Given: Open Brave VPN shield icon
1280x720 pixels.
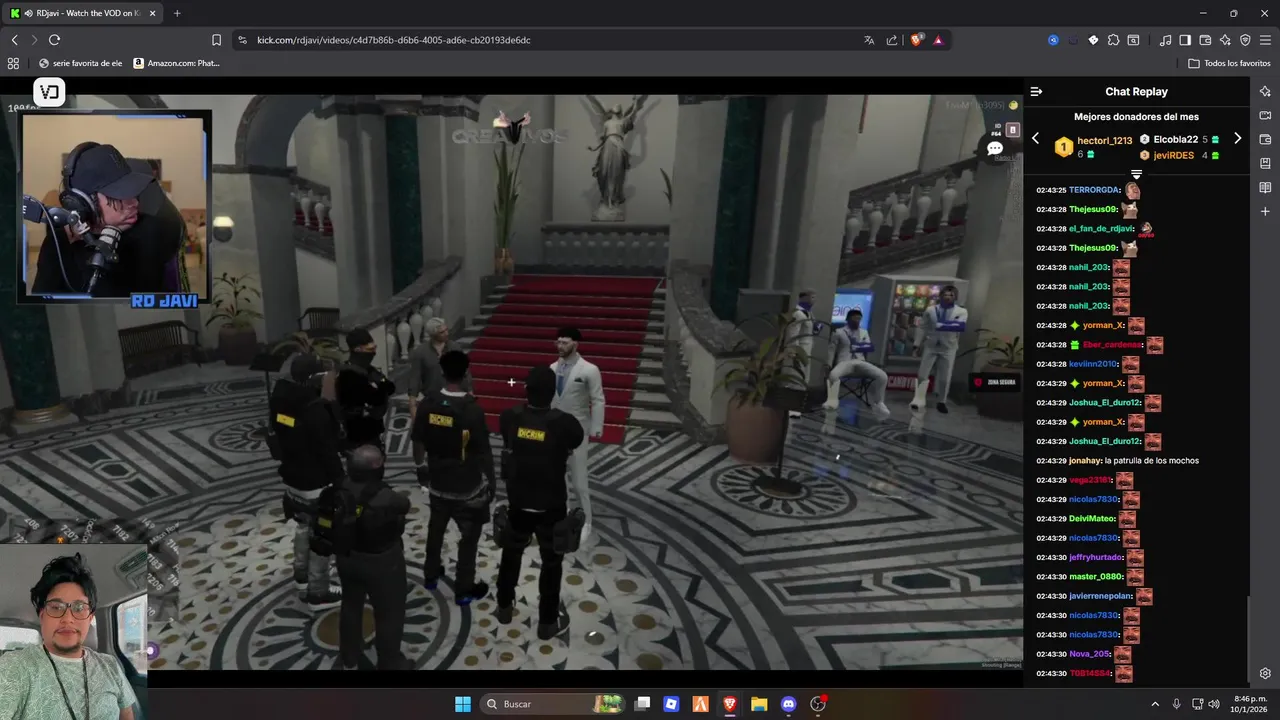Looking at the screenshot, I should coord(1245,40).
